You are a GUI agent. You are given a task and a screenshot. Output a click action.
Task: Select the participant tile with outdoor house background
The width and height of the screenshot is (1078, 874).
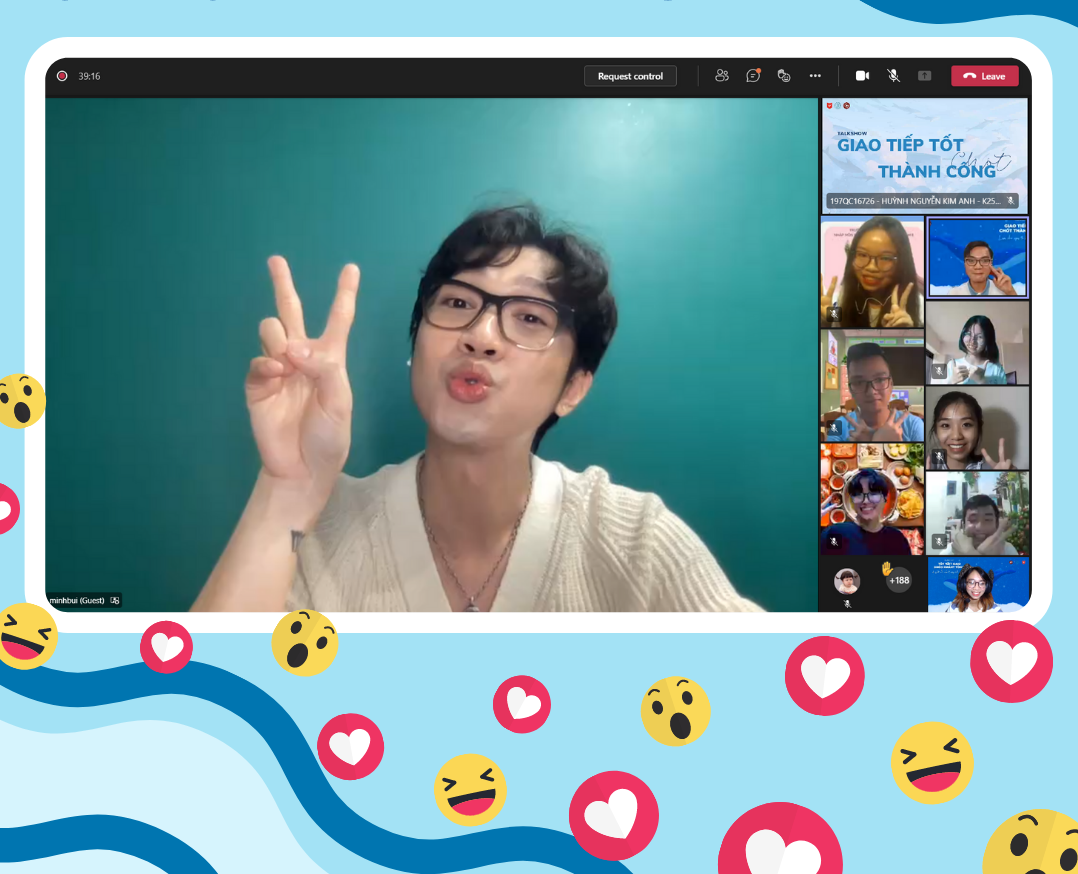point(978,513)
